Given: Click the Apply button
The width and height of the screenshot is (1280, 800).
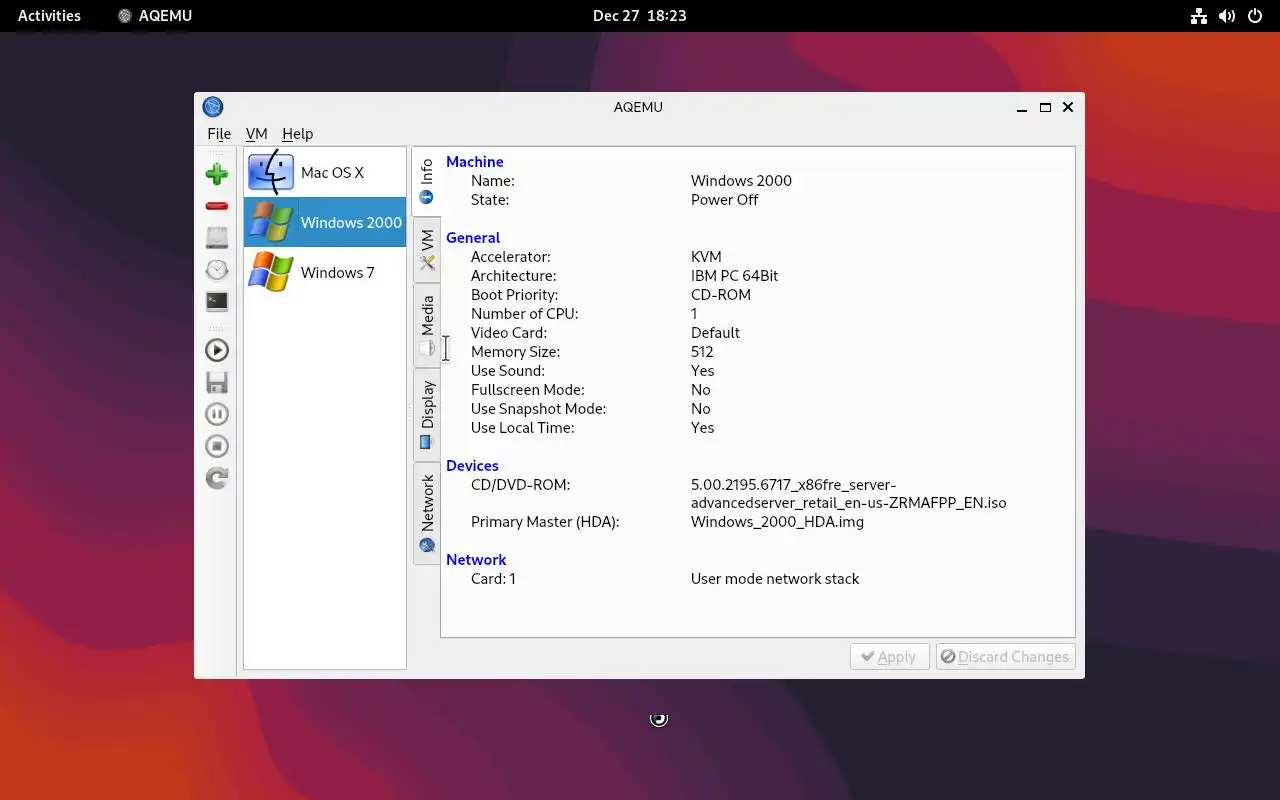Looking at the screenshot, I should (889, 656).
